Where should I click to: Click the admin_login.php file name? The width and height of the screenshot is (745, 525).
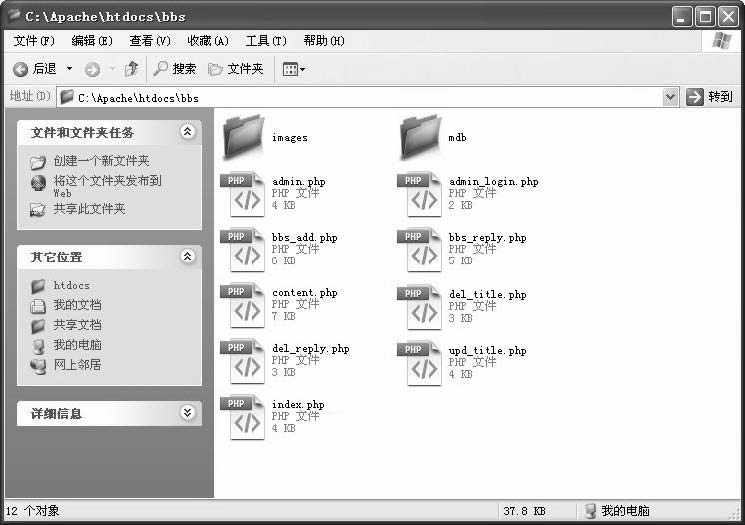pos(494,181)
